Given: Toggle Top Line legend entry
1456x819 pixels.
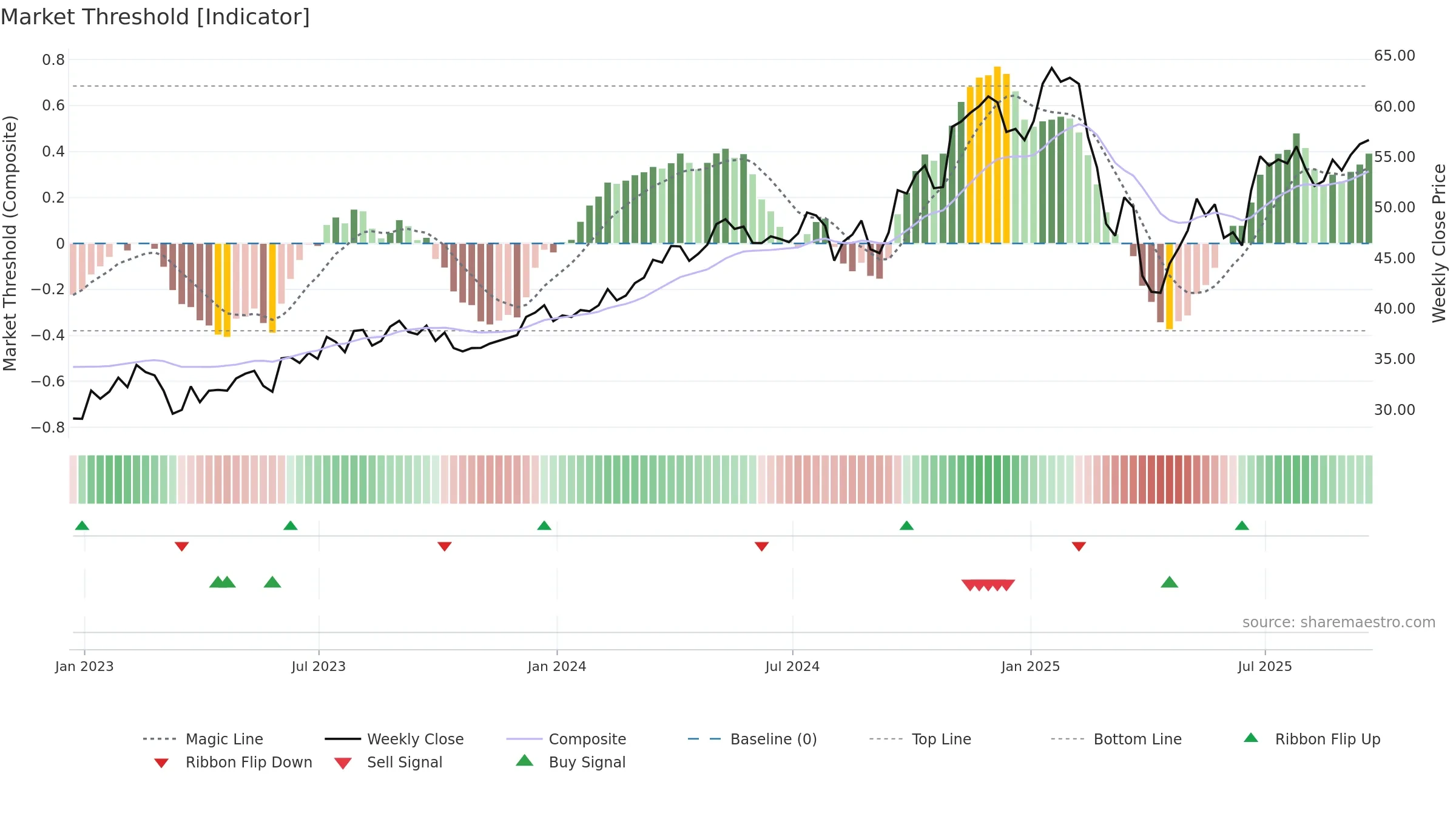Looking at the screenshot, I should pos(920,739).
